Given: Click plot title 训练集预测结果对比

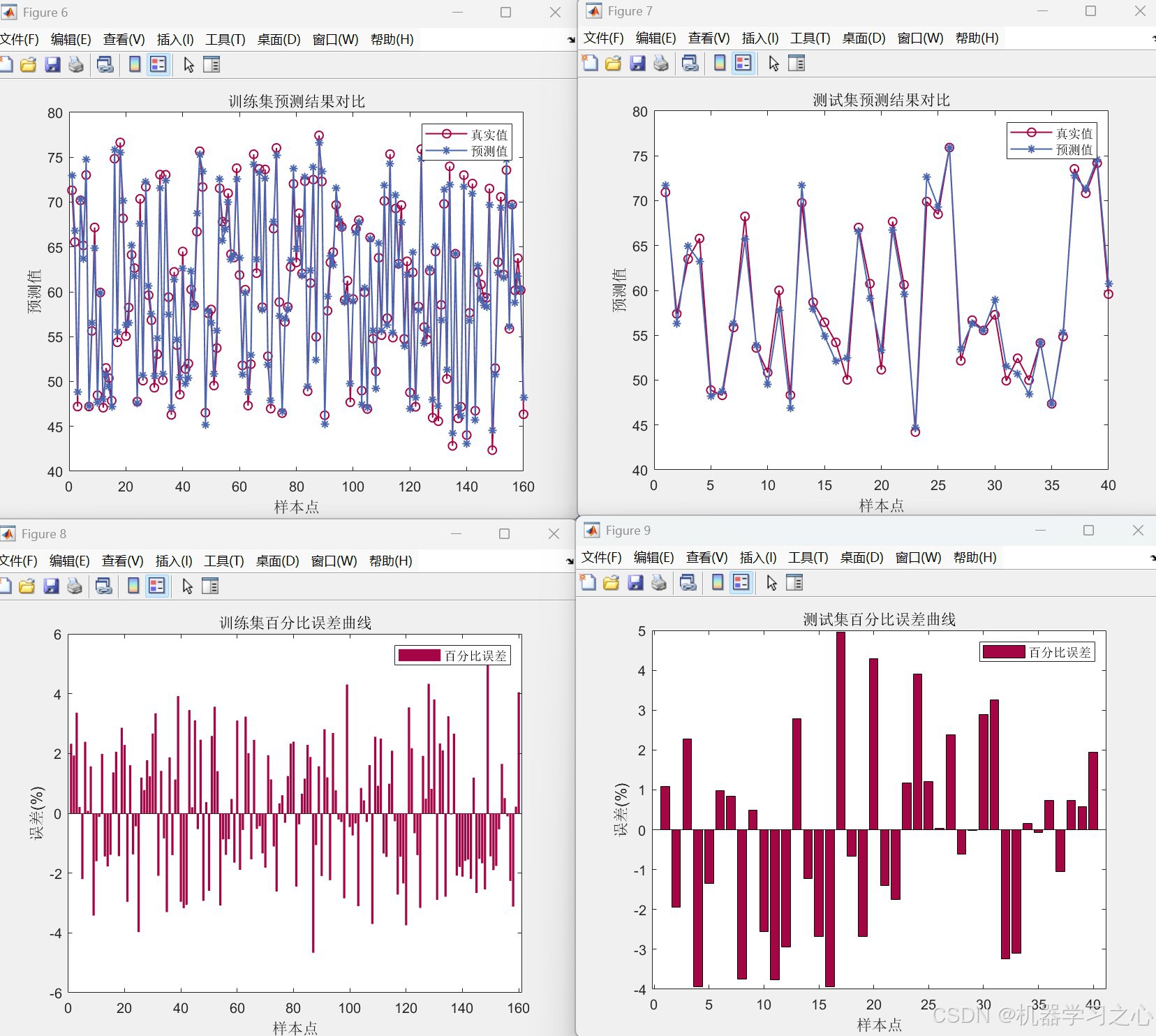Looking at the screenshot, I should (x=297, y=101).
